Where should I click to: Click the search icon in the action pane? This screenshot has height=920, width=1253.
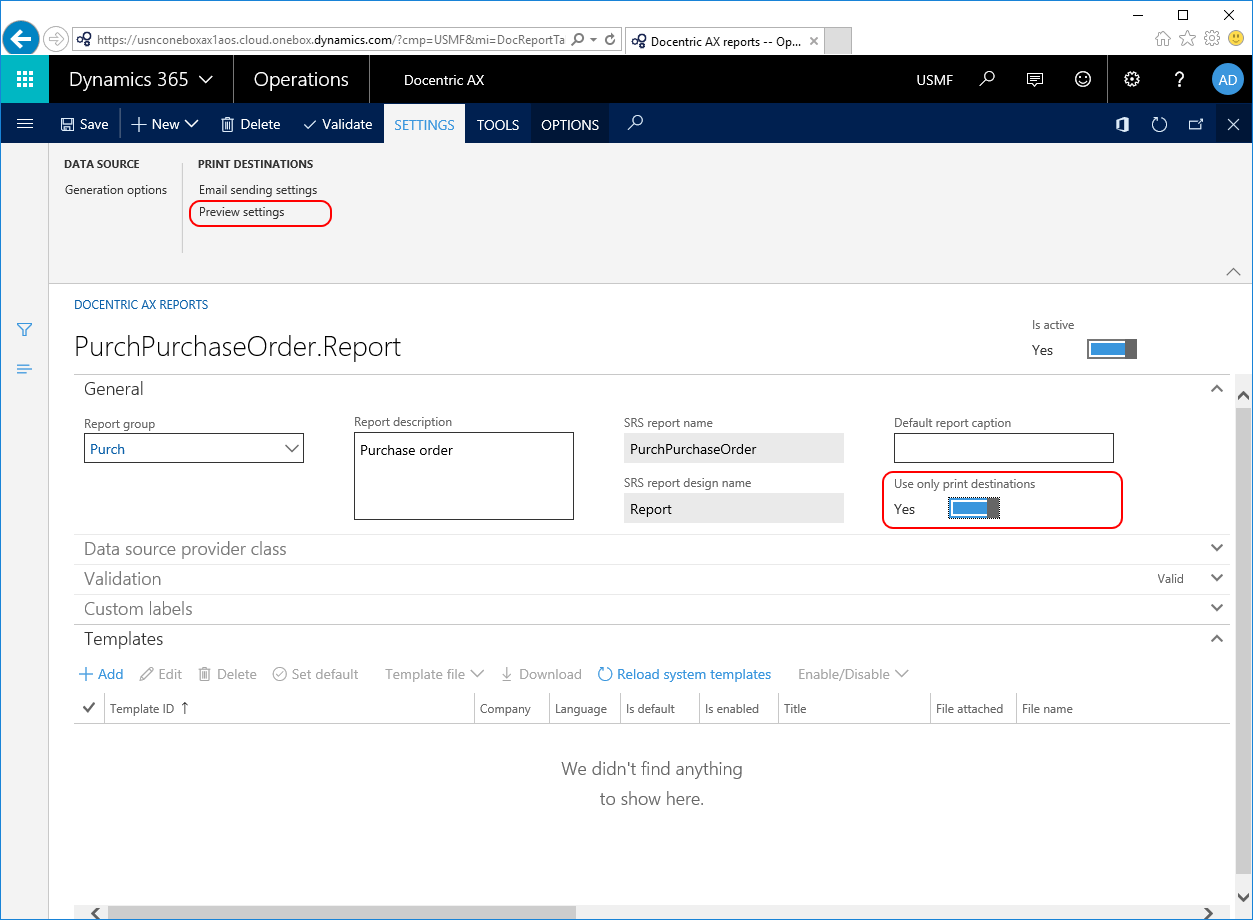click(x=635, y=123)
